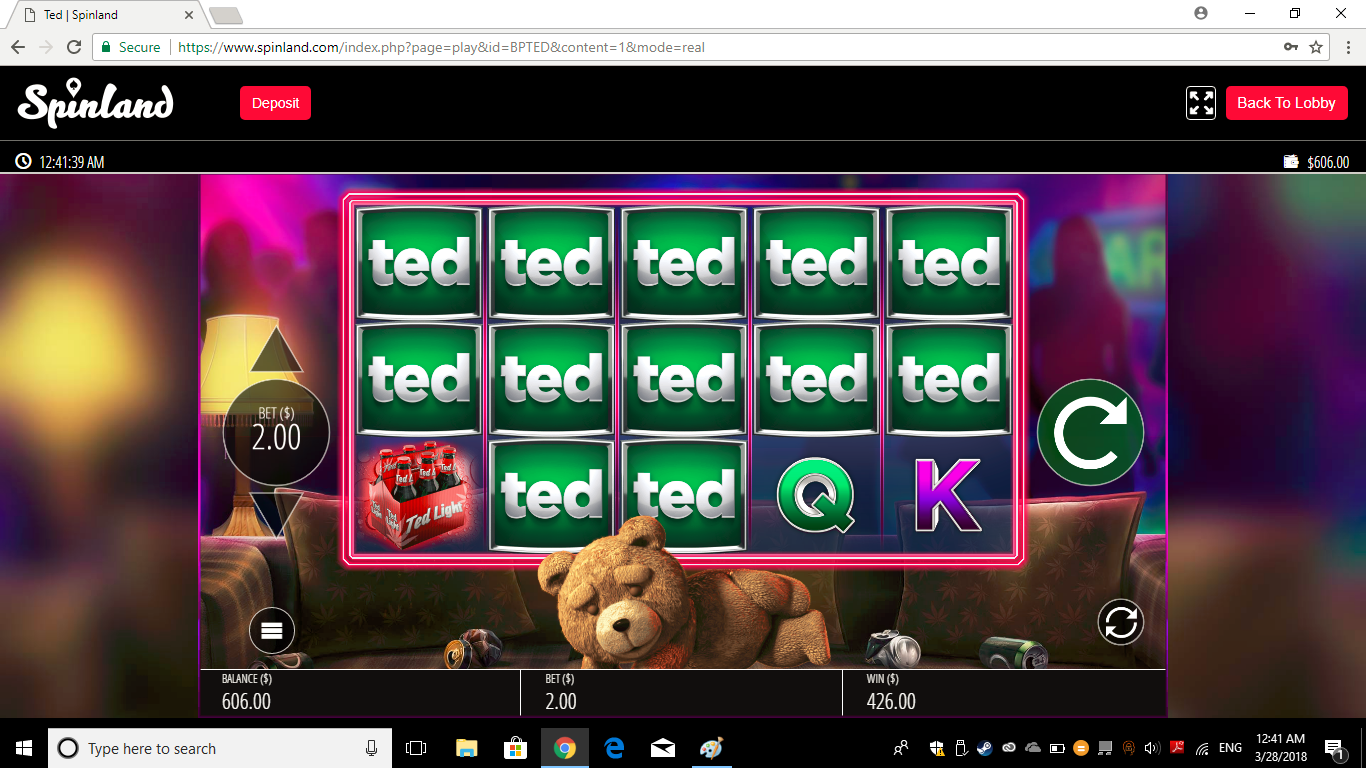Open the taskbar date and time
Image resolution: width=1366 pixels, height=768 pixels.
click(1281, 748)
